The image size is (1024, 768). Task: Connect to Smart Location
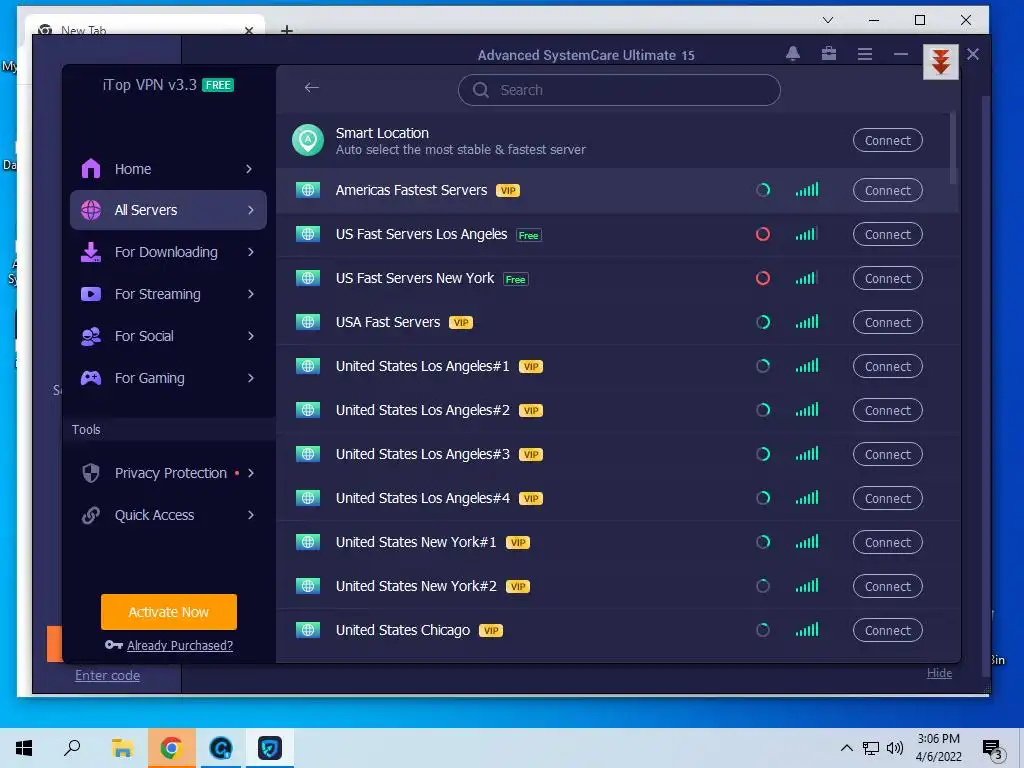pyautogui.click(x=888, y=140)
